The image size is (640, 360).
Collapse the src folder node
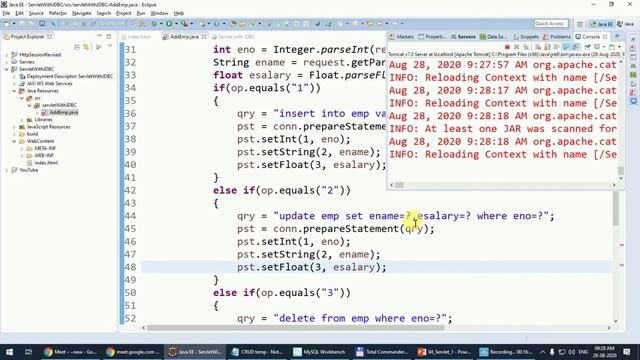click(22, 98)
